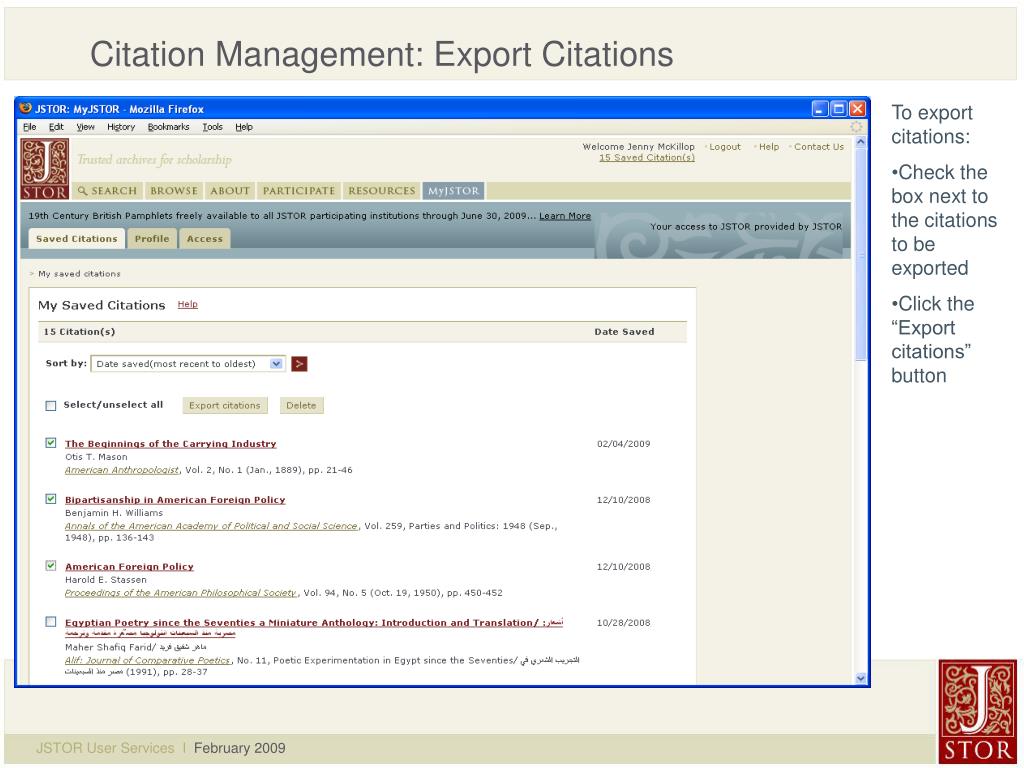Image resolution: width=1024 pixels, height=768 pixels.
Task: Go to the BROWSE navigation tab
Action: [x=174, y=191]
